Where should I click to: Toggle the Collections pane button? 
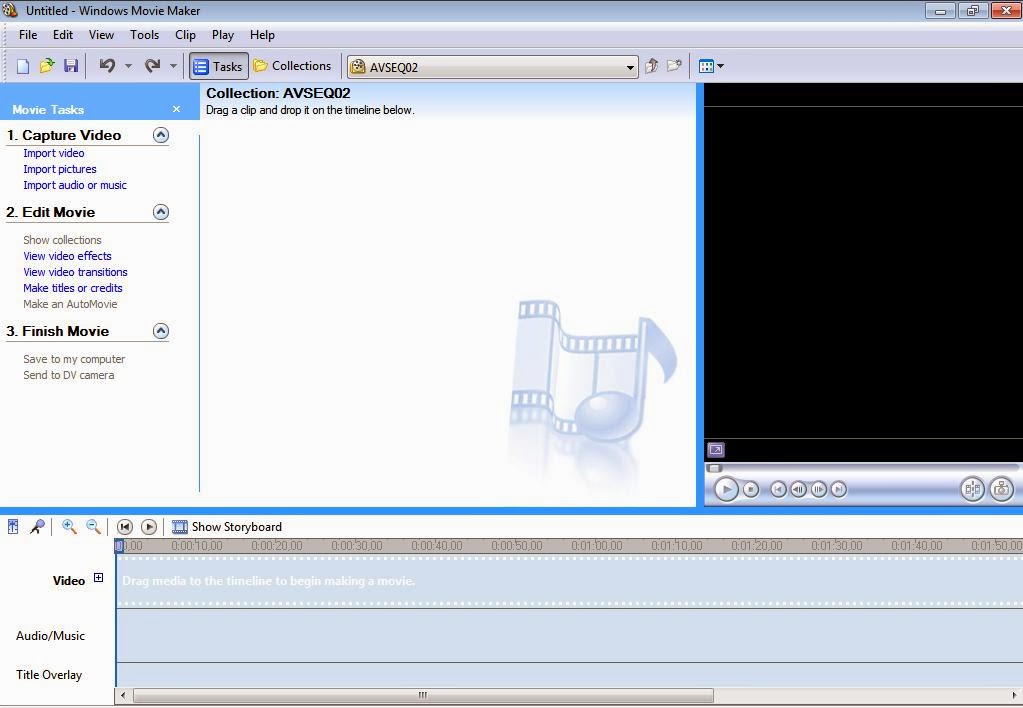point(292,66)
